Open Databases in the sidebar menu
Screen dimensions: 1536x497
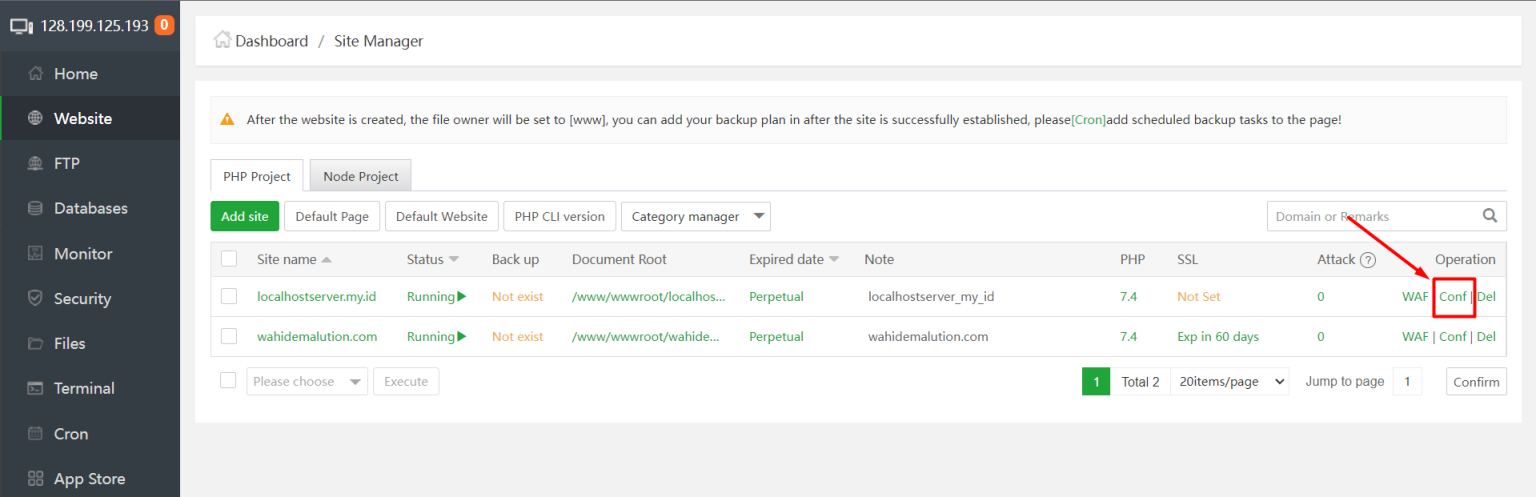click(x=90, y=209)
